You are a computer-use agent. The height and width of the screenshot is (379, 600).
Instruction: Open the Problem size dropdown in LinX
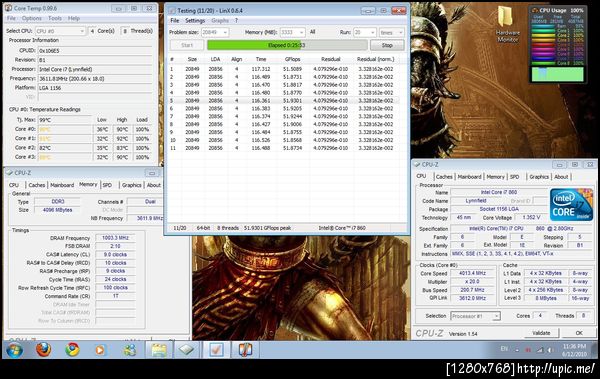215,32
